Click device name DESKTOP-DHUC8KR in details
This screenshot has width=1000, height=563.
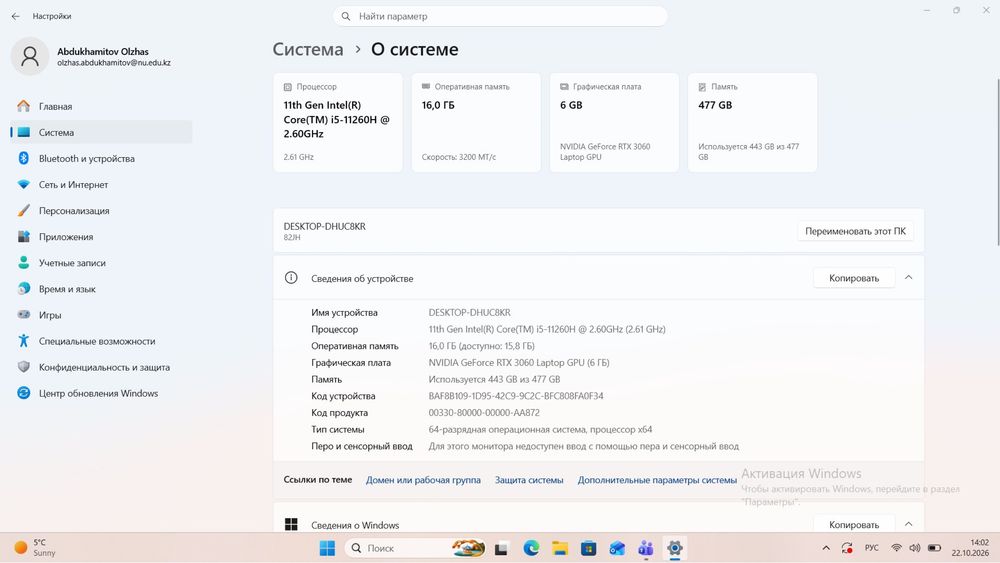(469, 312)
